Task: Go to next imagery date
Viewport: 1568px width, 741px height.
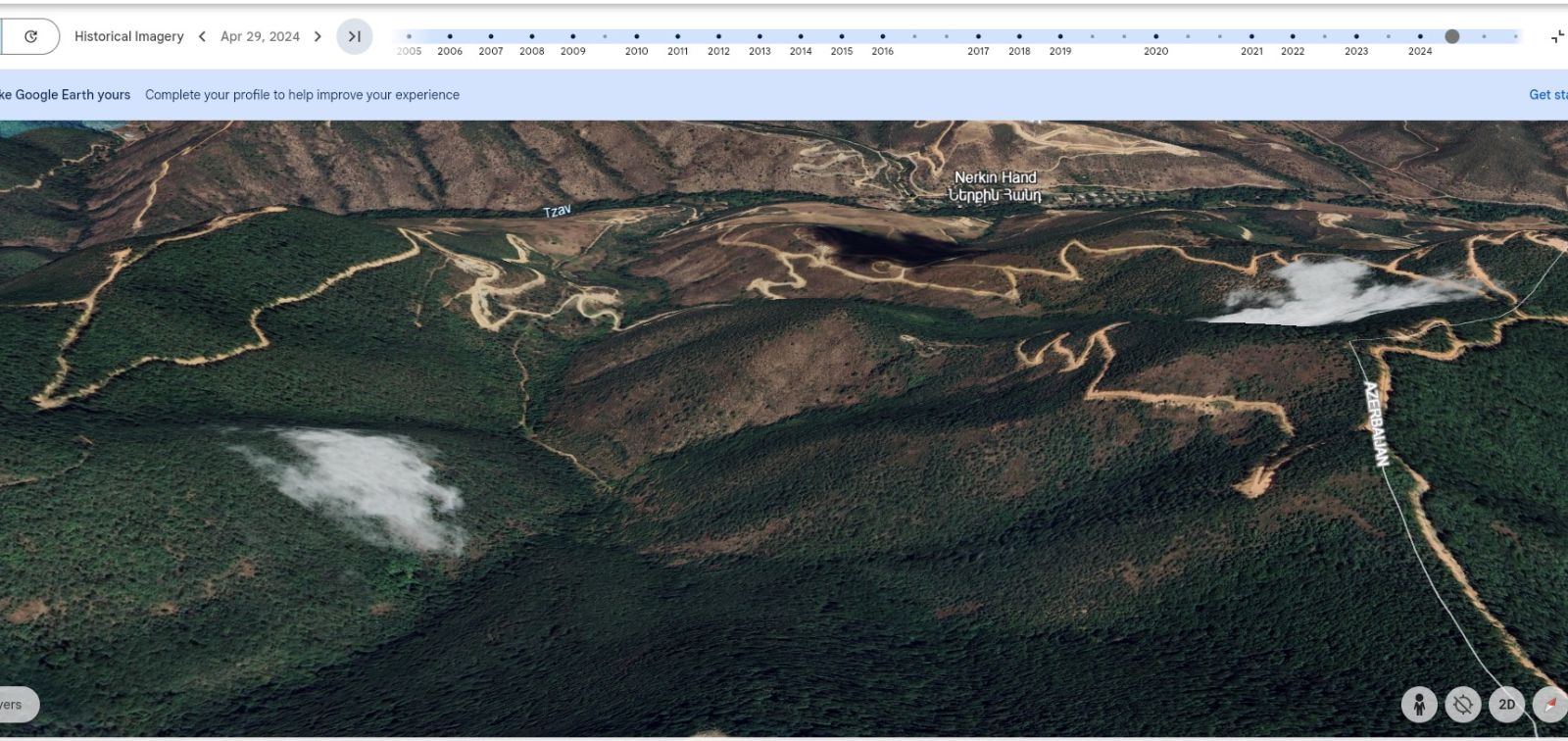Action: [x=318, y=36]
